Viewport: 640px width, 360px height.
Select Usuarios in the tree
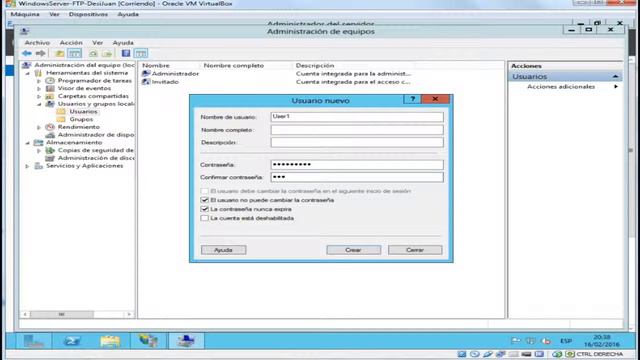(x=83, y=111)
